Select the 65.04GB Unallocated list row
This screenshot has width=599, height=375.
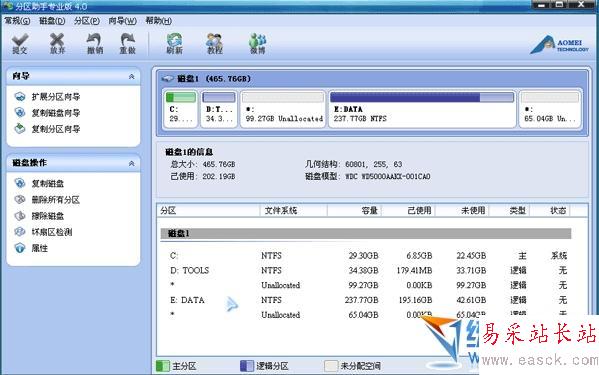point(366,315)
